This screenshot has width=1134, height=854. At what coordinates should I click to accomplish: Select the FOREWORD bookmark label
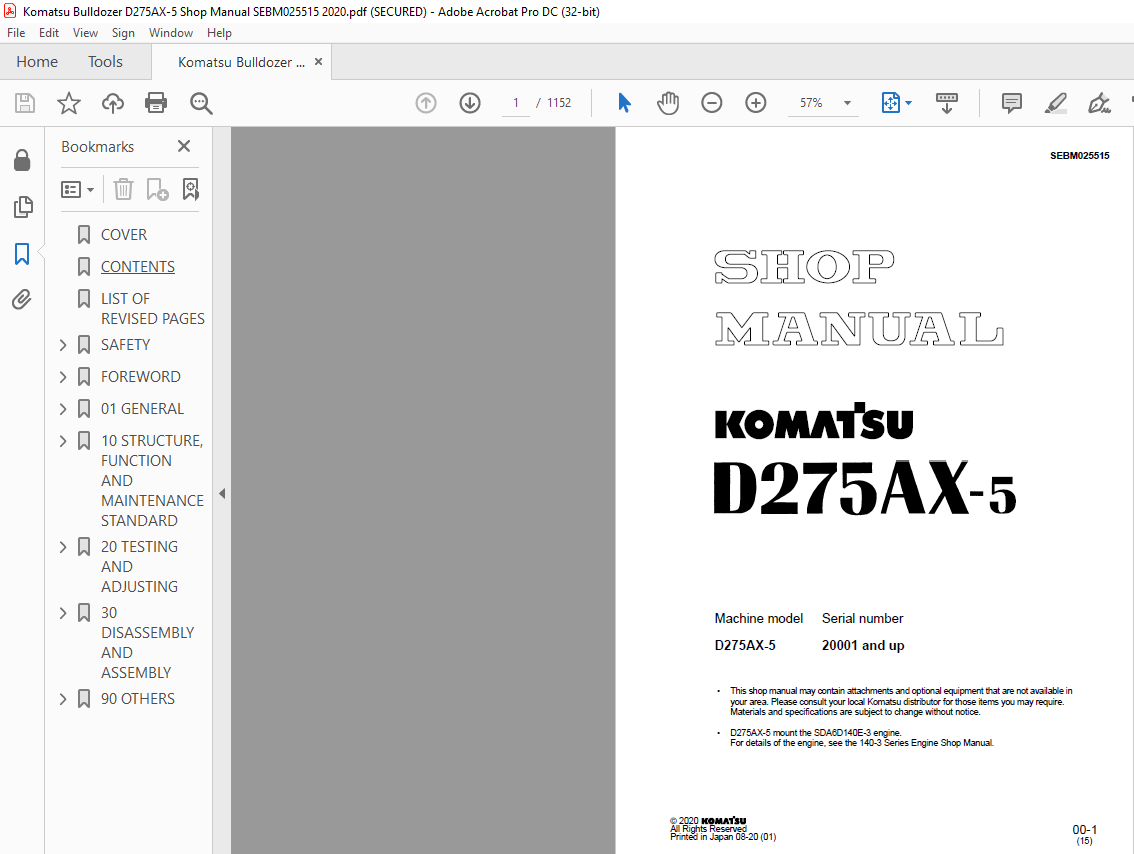[141, 377]
